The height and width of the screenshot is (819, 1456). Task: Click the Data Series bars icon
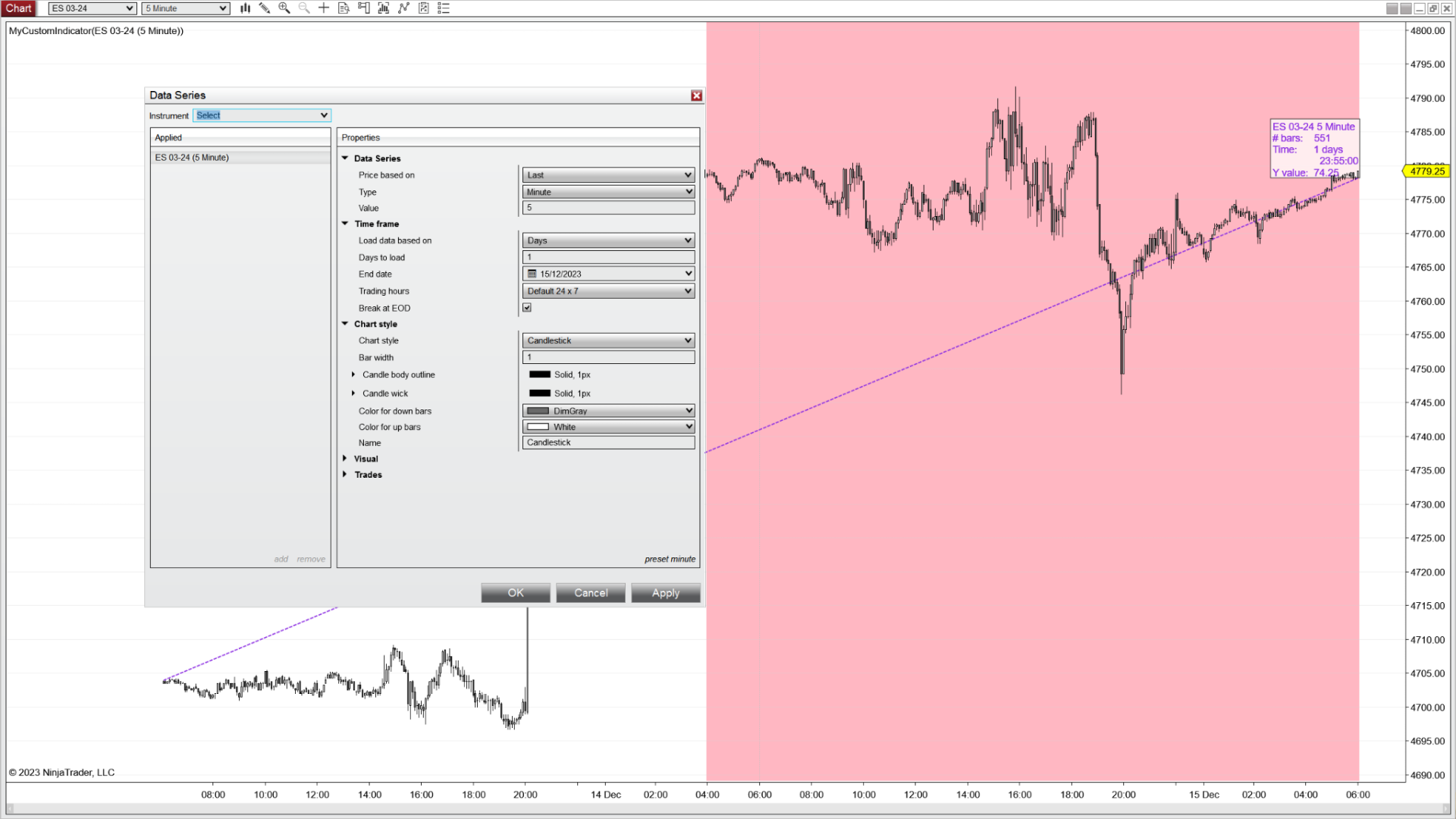click(x=384, y=8)
